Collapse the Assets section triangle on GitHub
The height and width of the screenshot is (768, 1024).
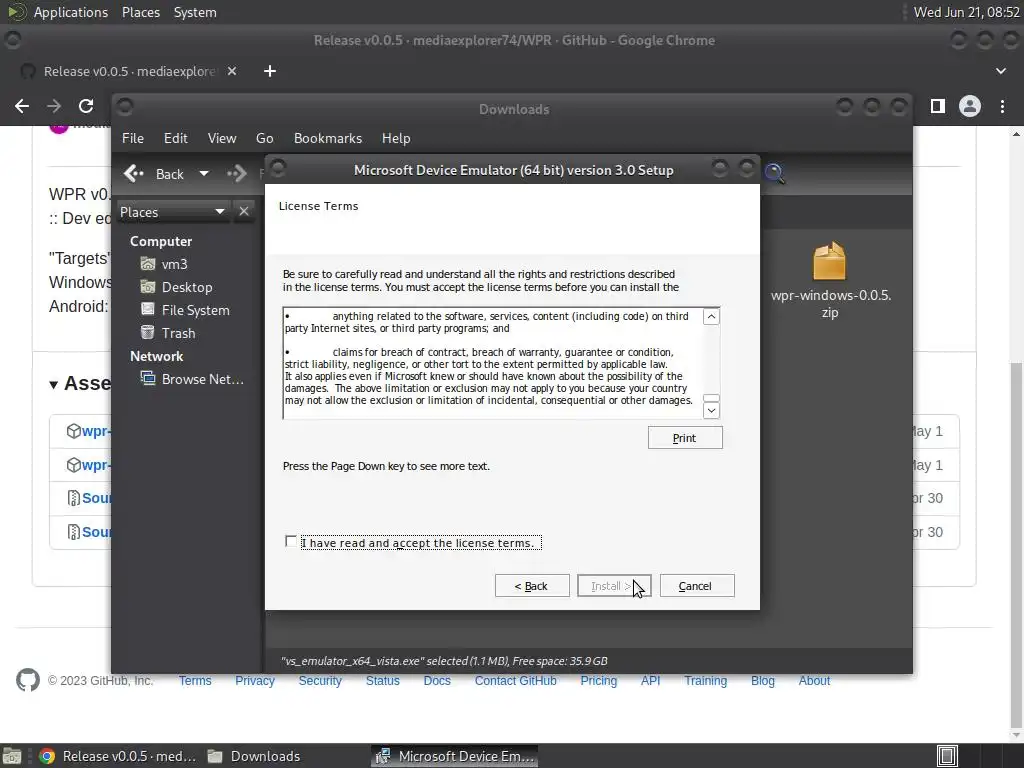54,385
